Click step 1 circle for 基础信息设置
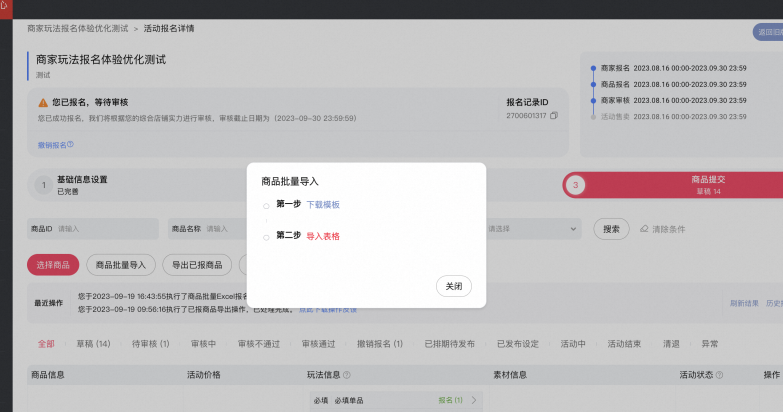 pos(43,185)
